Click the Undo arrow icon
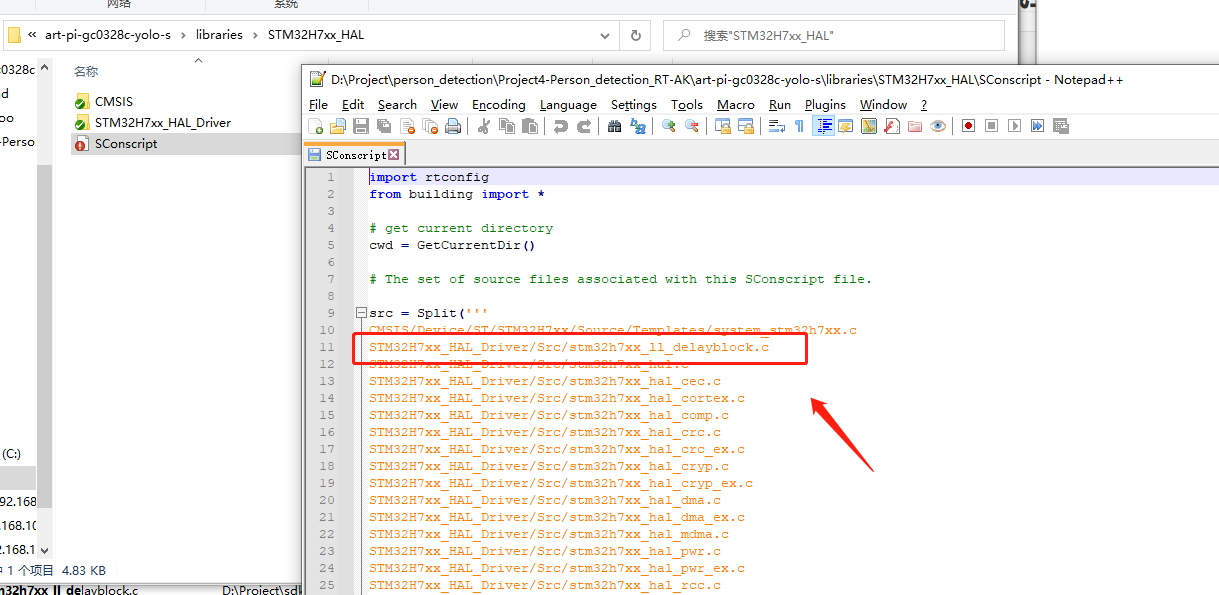 (560, 126)
